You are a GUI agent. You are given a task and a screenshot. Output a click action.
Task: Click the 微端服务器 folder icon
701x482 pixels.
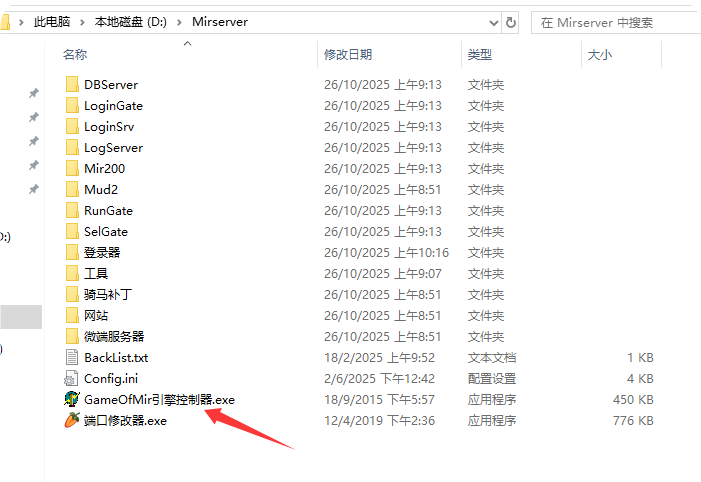pyautogui.click(x=71, y=336)
